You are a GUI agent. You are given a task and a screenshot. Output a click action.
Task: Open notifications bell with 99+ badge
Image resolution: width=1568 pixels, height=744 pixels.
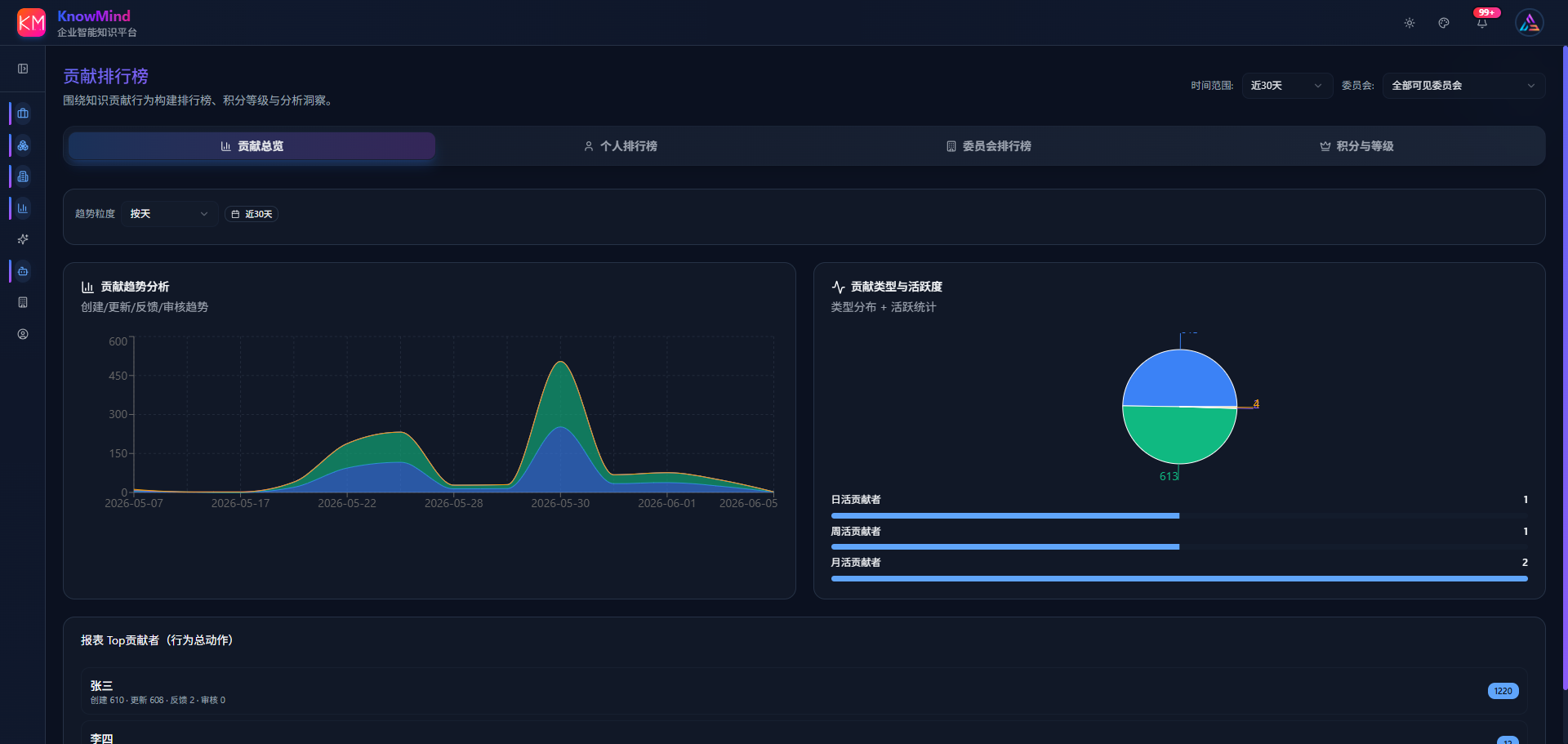click(1482, 22)
